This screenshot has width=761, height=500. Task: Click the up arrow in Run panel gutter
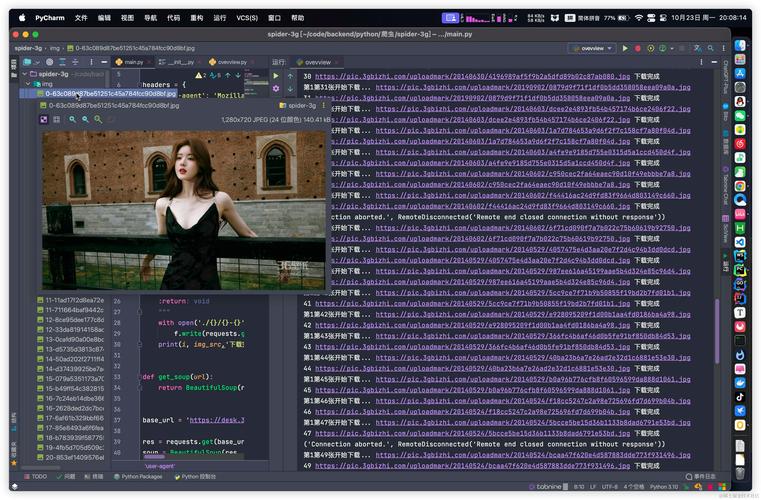(290, 76)
